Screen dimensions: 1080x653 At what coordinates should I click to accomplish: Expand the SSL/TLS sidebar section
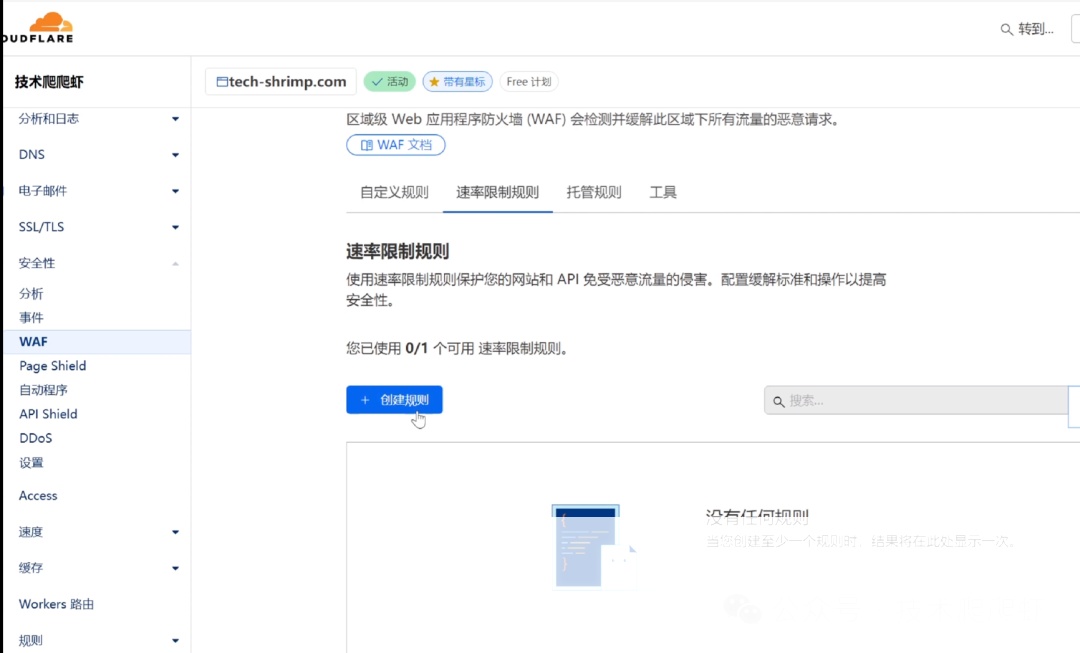coord(175,227)
